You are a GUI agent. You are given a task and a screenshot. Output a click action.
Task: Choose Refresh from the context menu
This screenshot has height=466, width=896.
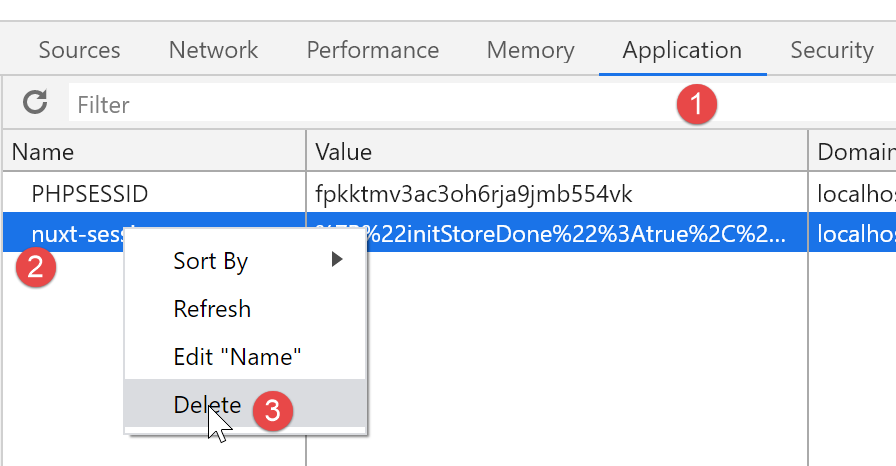(x=212, y=309)
